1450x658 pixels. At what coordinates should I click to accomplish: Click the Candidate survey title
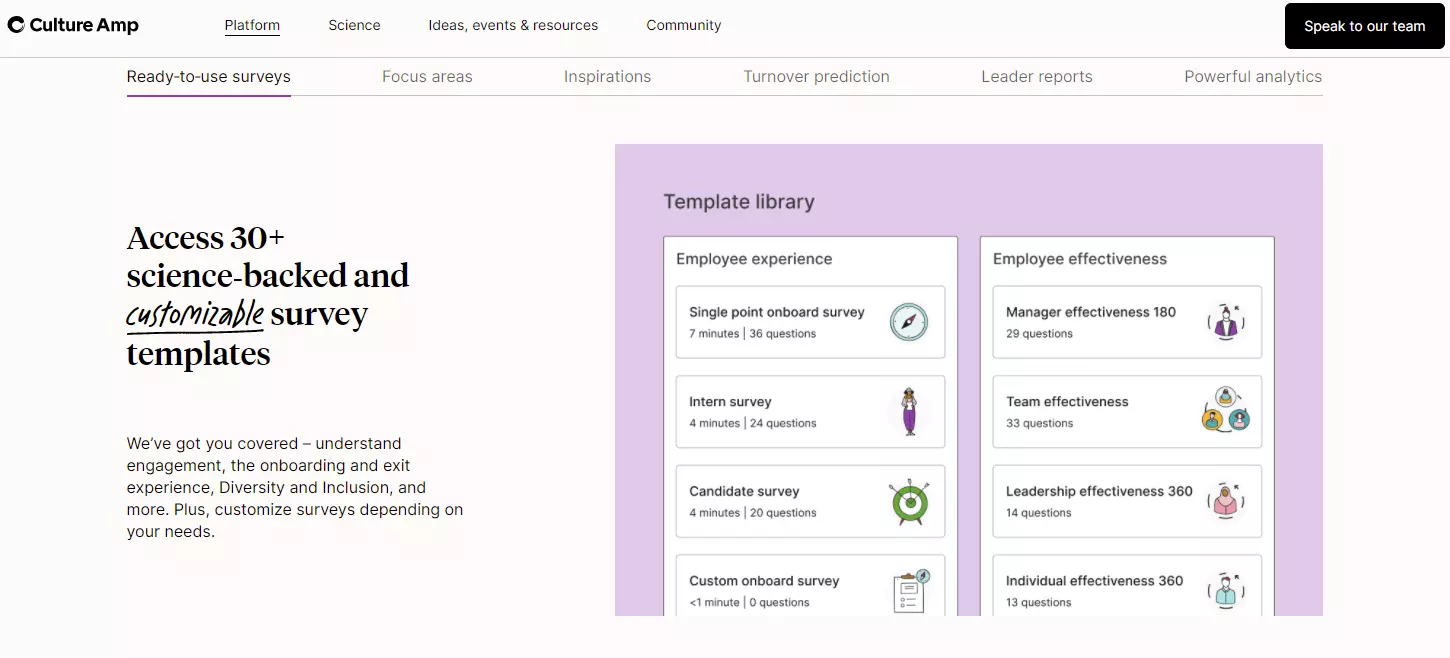click(744, 491)
